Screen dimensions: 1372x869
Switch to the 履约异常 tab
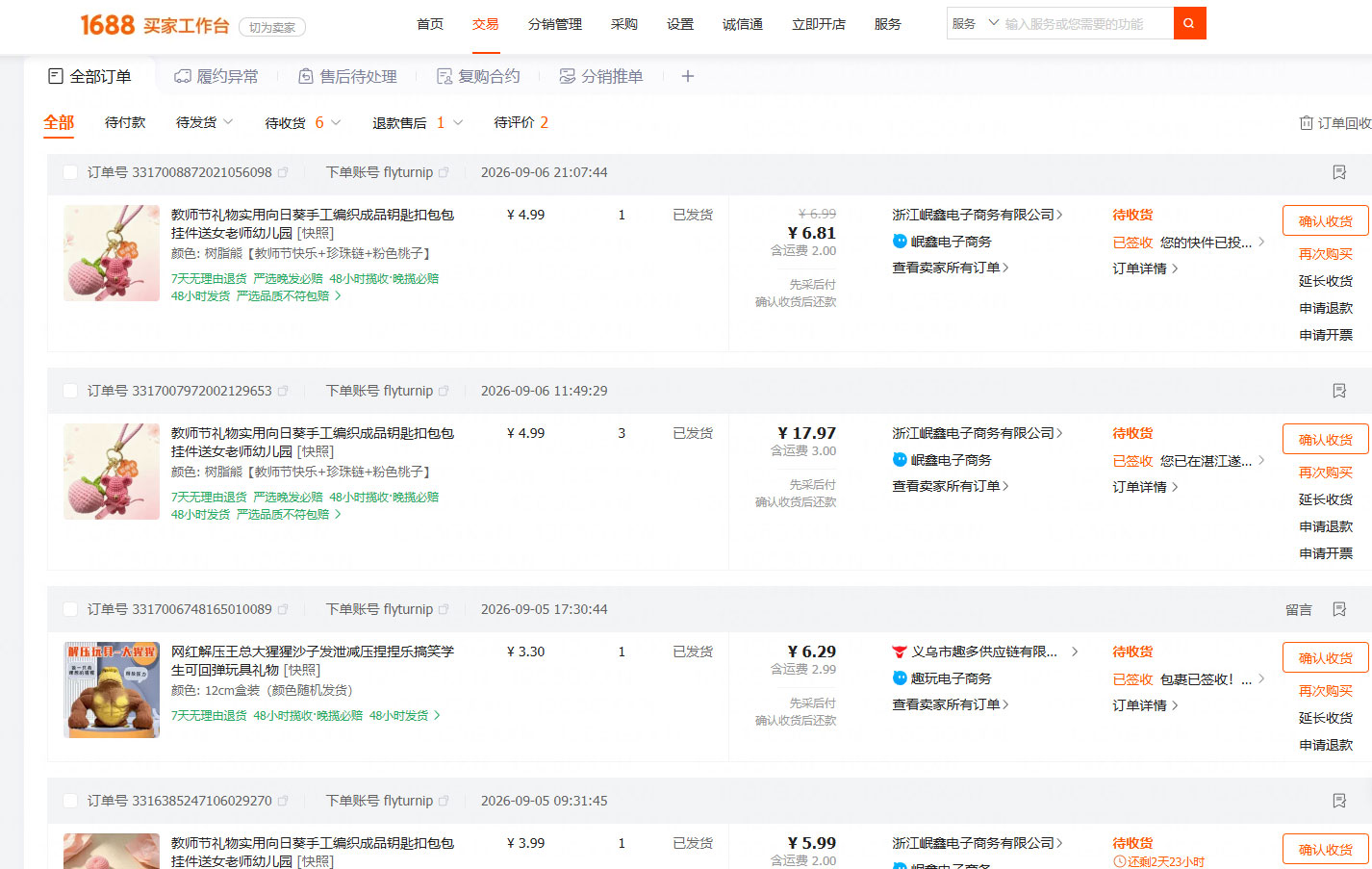tap(216, 76)
